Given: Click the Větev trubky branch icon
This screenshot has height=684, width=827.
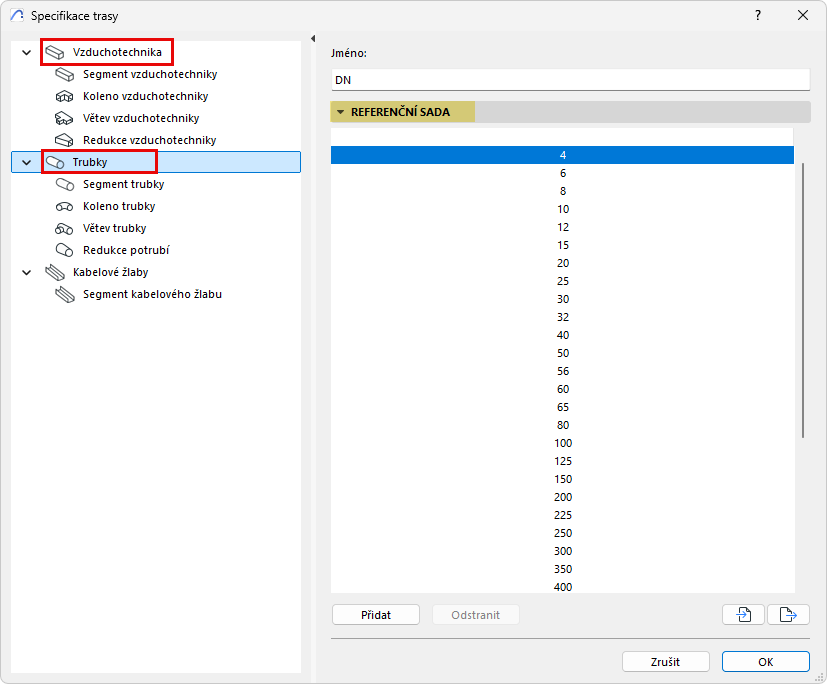Looking at the screenshot, I should tap(64, 228).
